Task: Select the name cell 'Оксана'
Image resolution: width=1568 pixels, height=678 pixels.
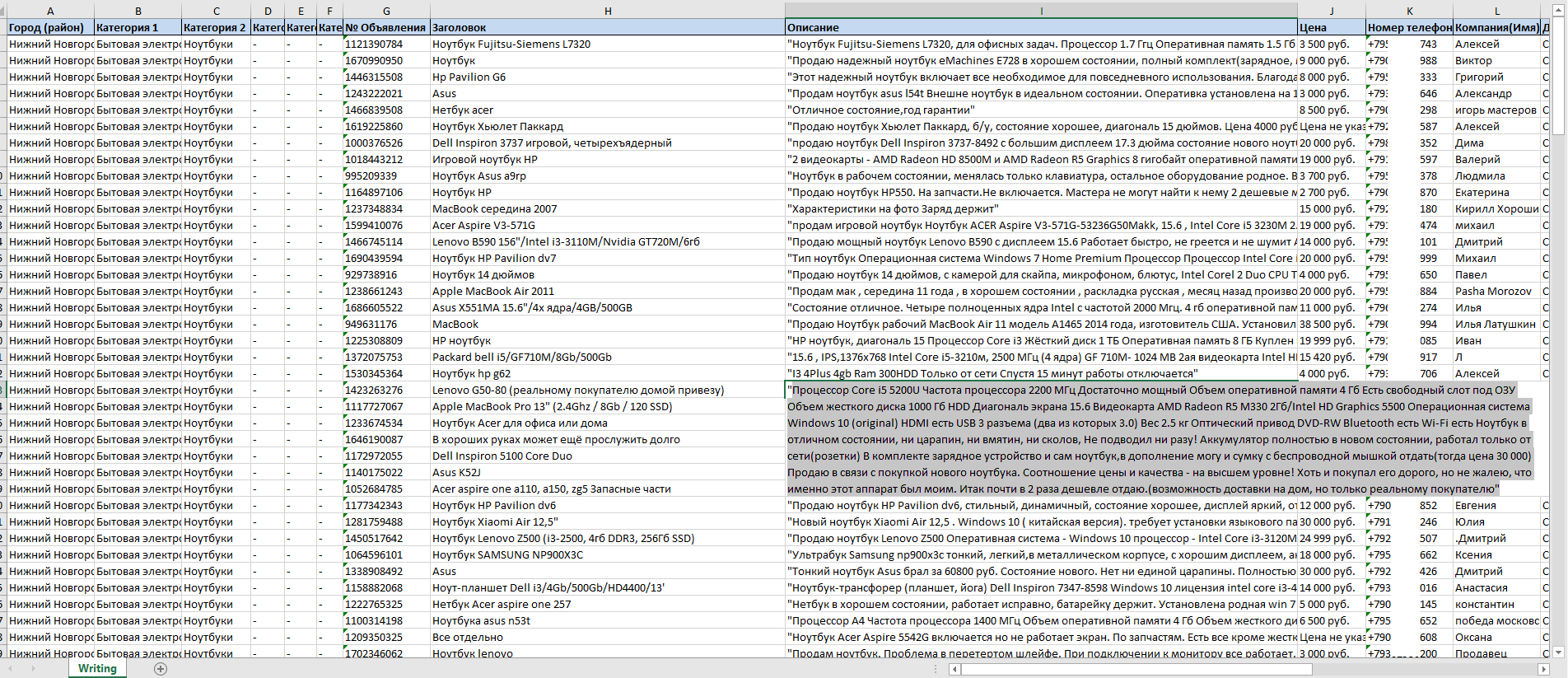Action: [1496, 637]
